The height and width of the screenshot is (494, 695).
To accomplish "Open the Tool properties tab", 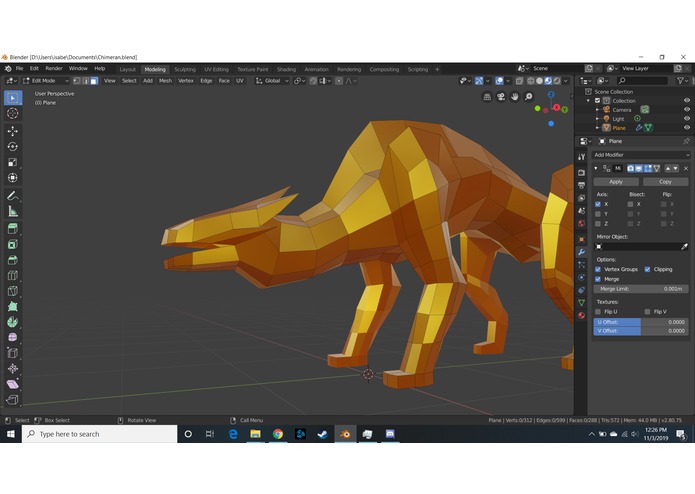I will pyautogui.click(x=582, y=157).
